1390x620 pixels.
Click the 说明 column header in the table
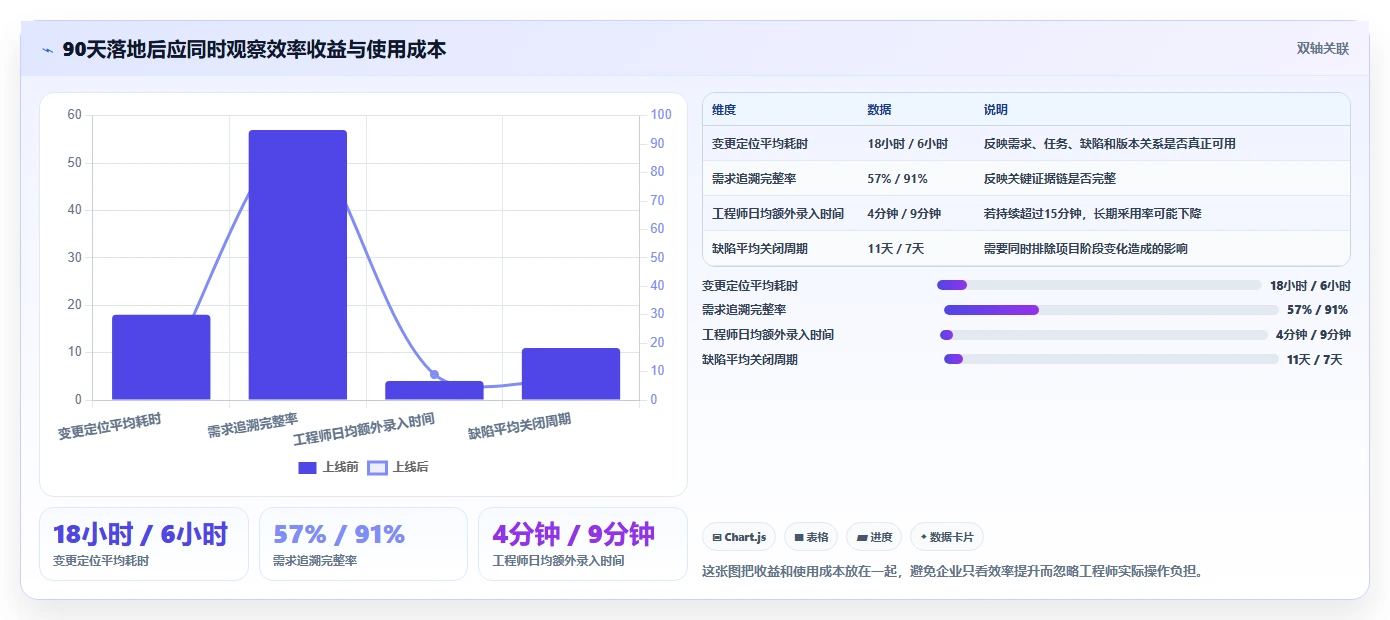click(x=996, y=110)
